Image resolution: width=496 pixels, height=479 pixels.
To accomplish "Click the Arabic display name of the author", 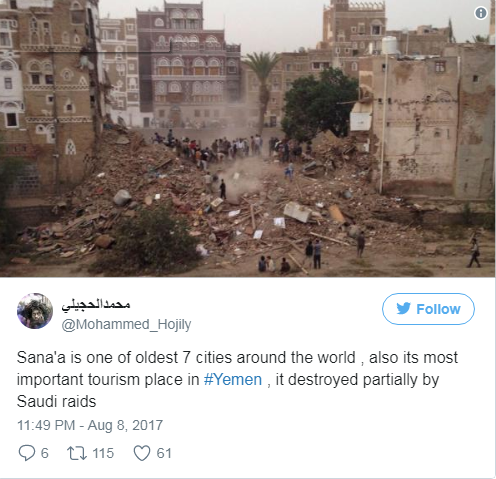I will tap(96, 305).
